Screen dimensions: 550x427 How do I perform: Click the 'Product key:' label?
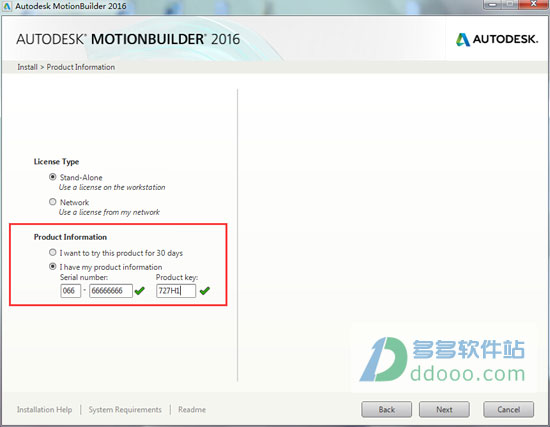click(x=177, y=277)
